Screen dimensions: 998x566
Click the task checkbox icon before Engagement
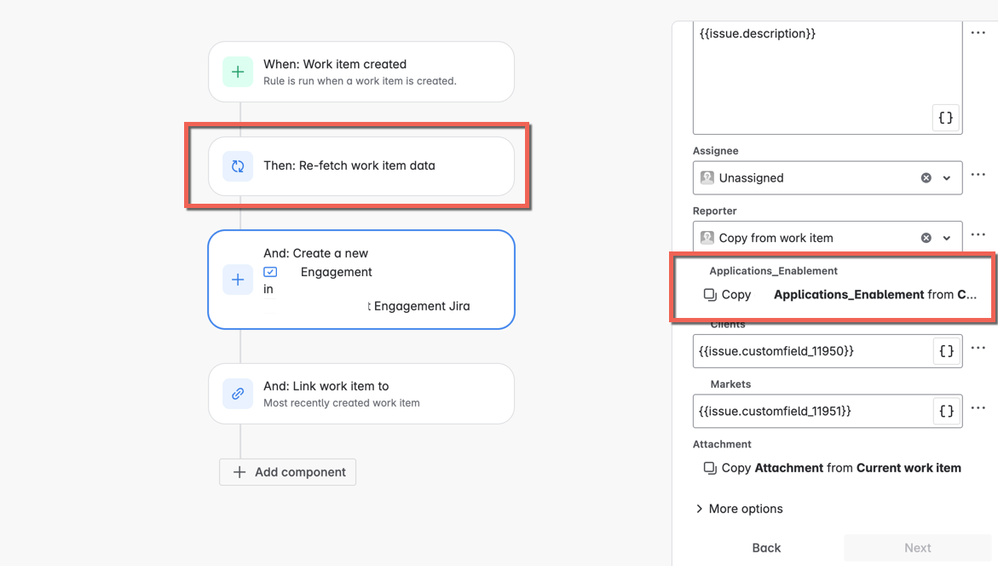[x=271, y=272]
